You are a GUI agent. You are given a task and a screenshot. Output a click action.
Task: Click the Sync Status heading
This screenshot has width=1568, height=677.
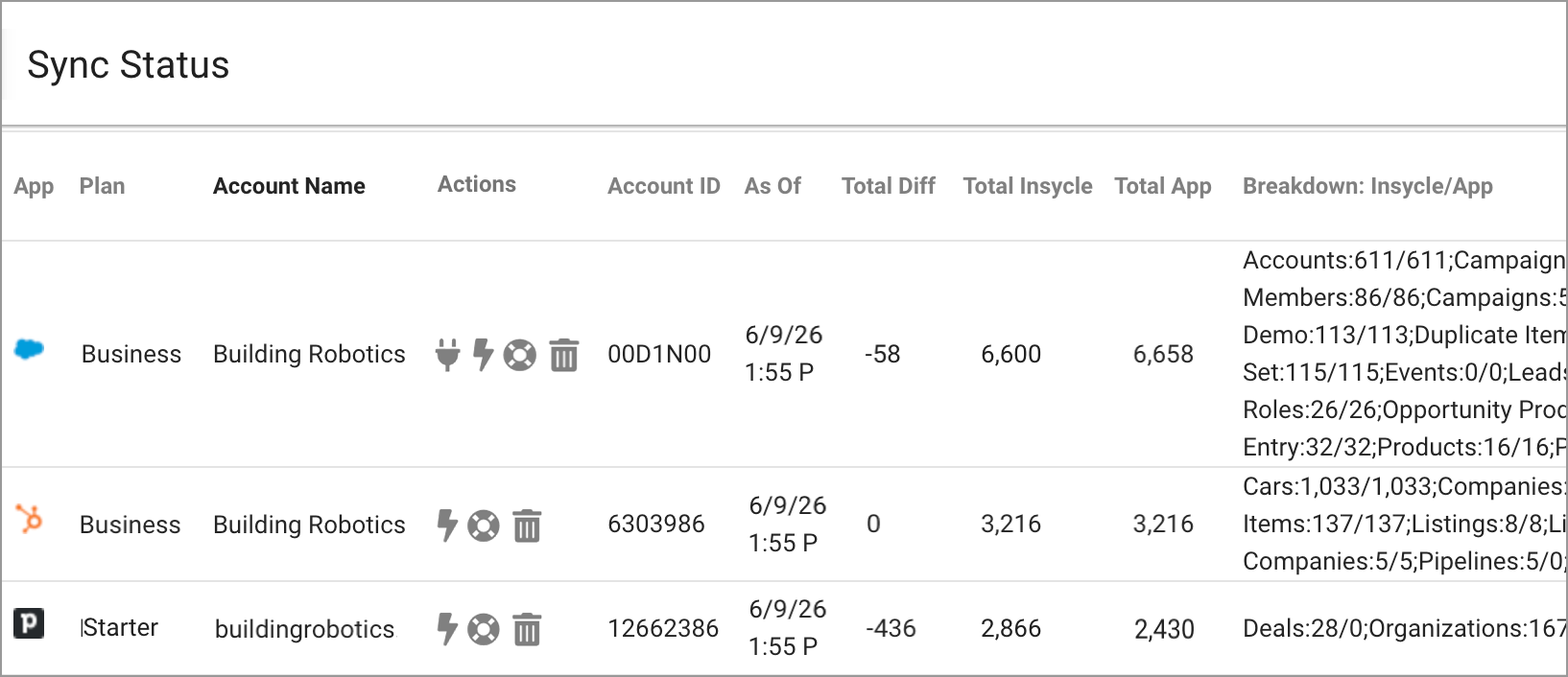tap(129, 65)
